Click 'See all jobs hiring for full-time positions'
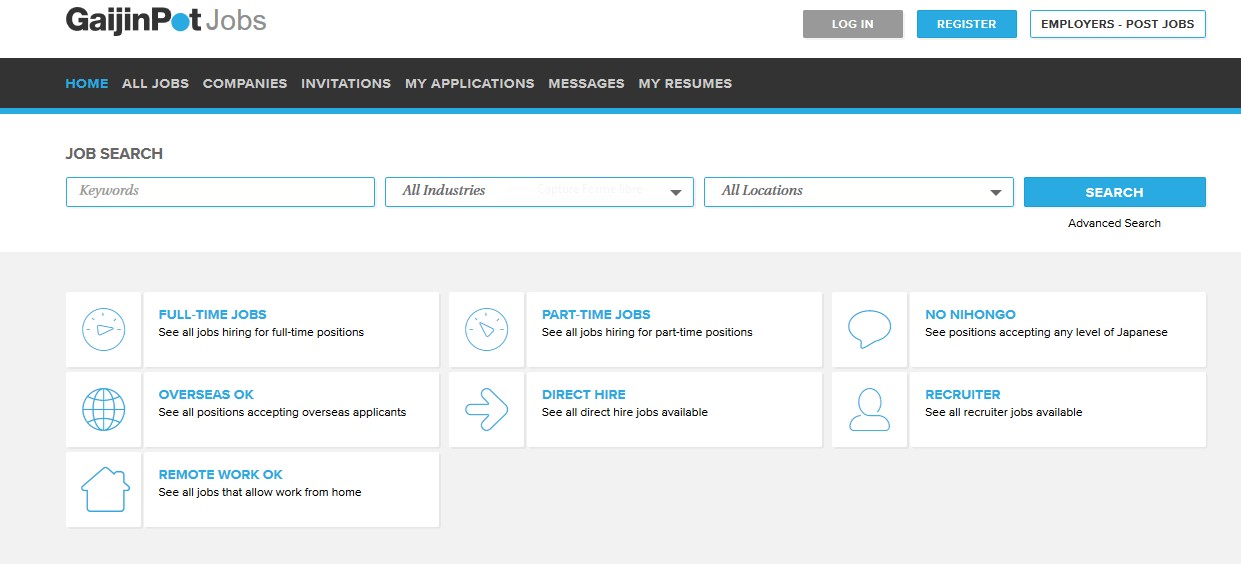 261,332
